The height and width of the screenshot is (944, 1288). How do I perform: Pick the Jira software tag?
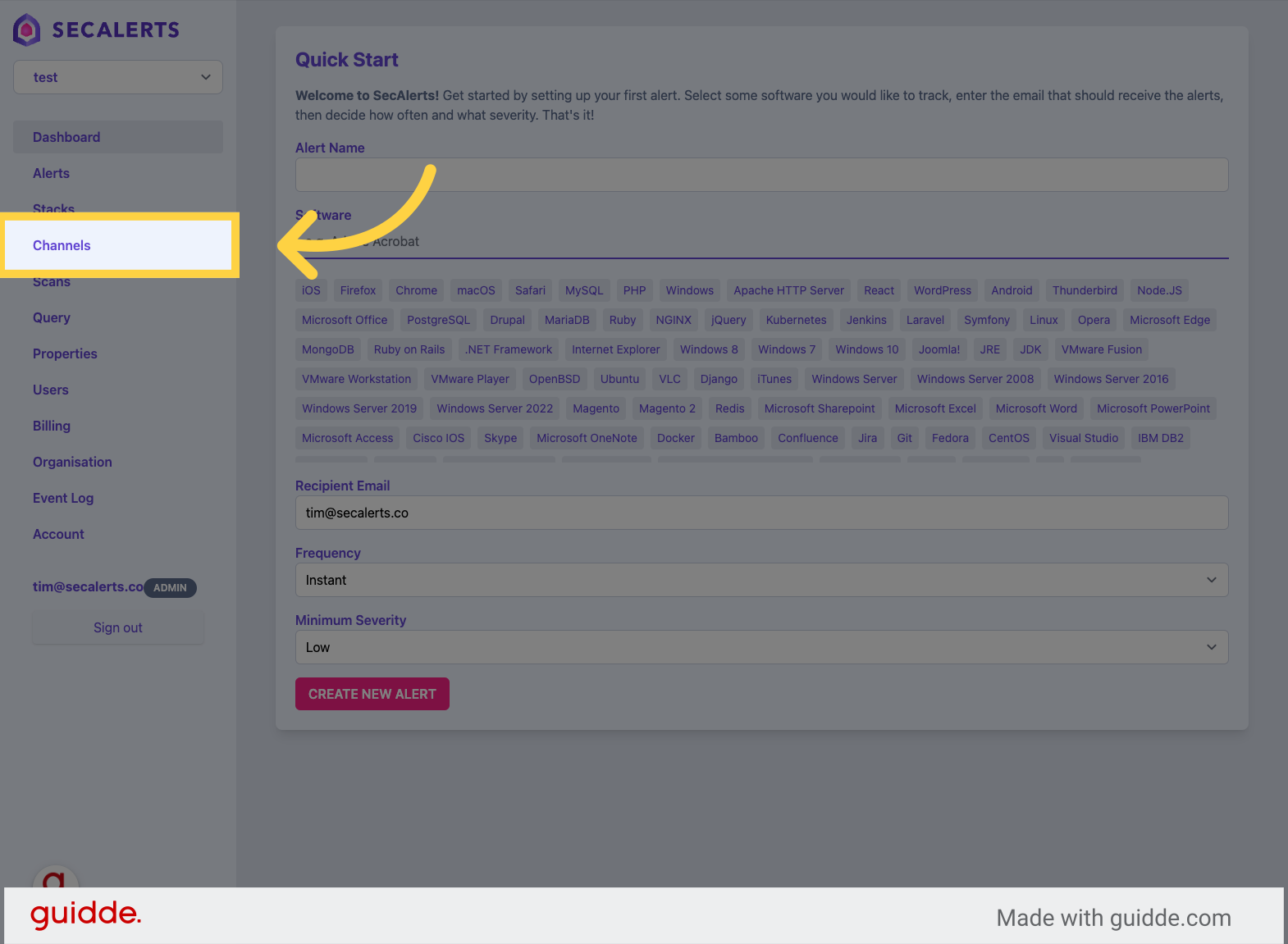(x=867, y=438)
